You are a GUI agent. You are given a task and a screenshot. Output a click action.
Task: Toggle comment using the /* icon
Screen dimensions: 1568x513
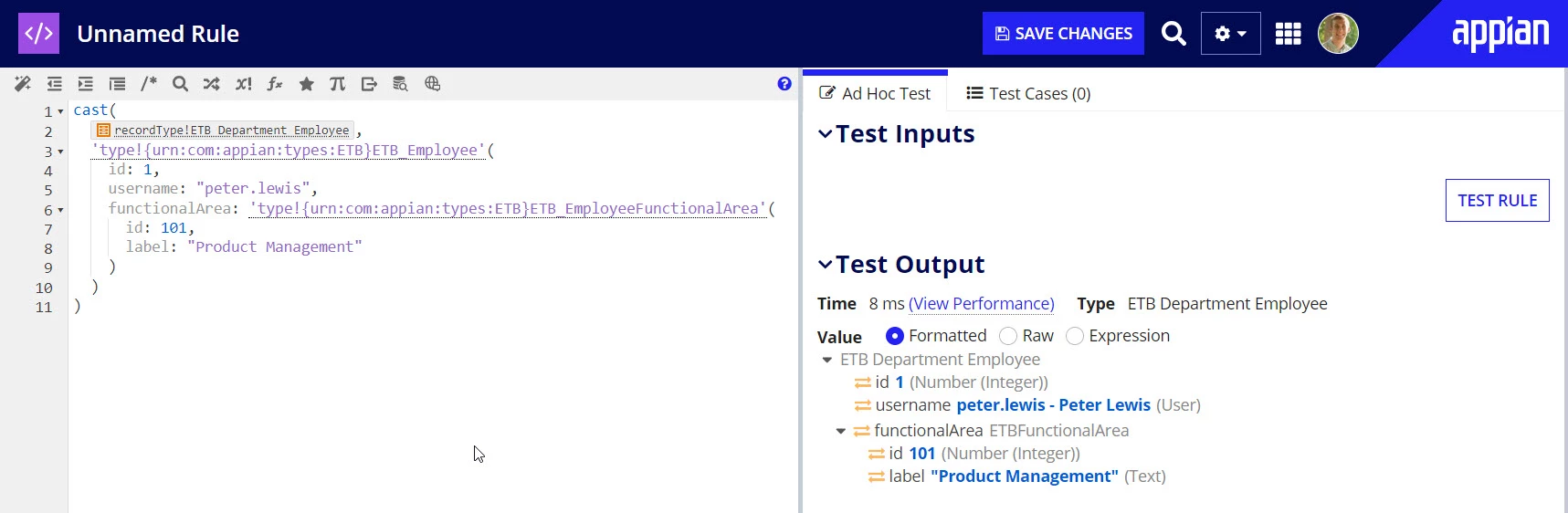[149, 84]
